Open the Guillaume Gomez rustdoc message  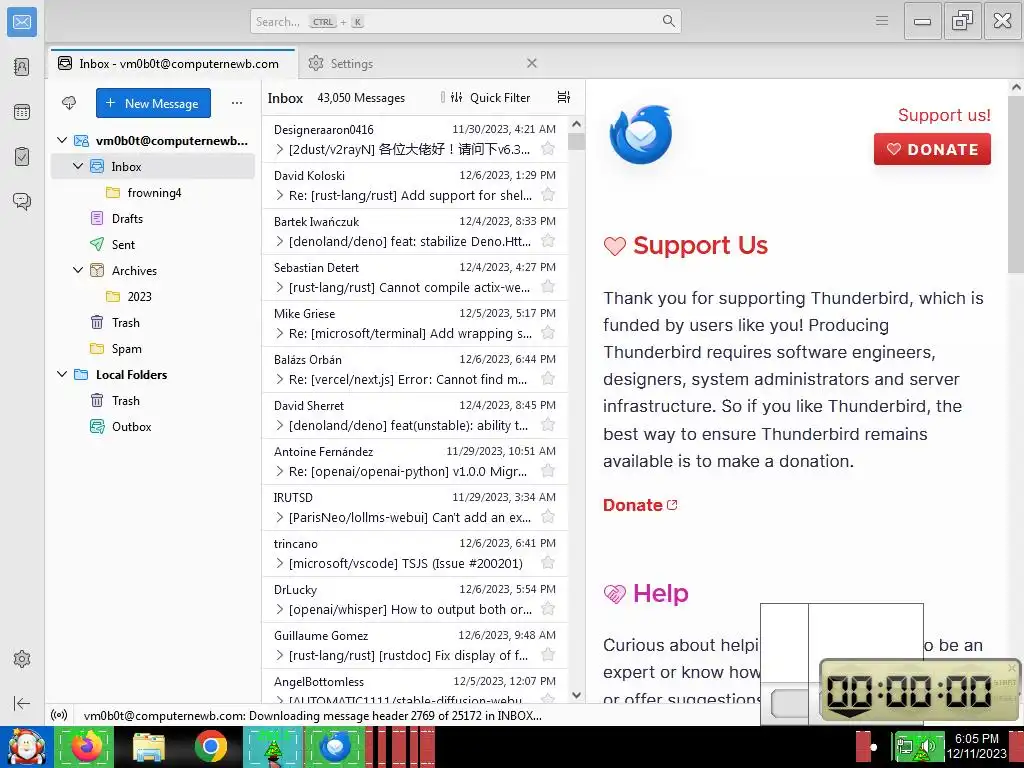pyautogui.click(x=415, y=645)
